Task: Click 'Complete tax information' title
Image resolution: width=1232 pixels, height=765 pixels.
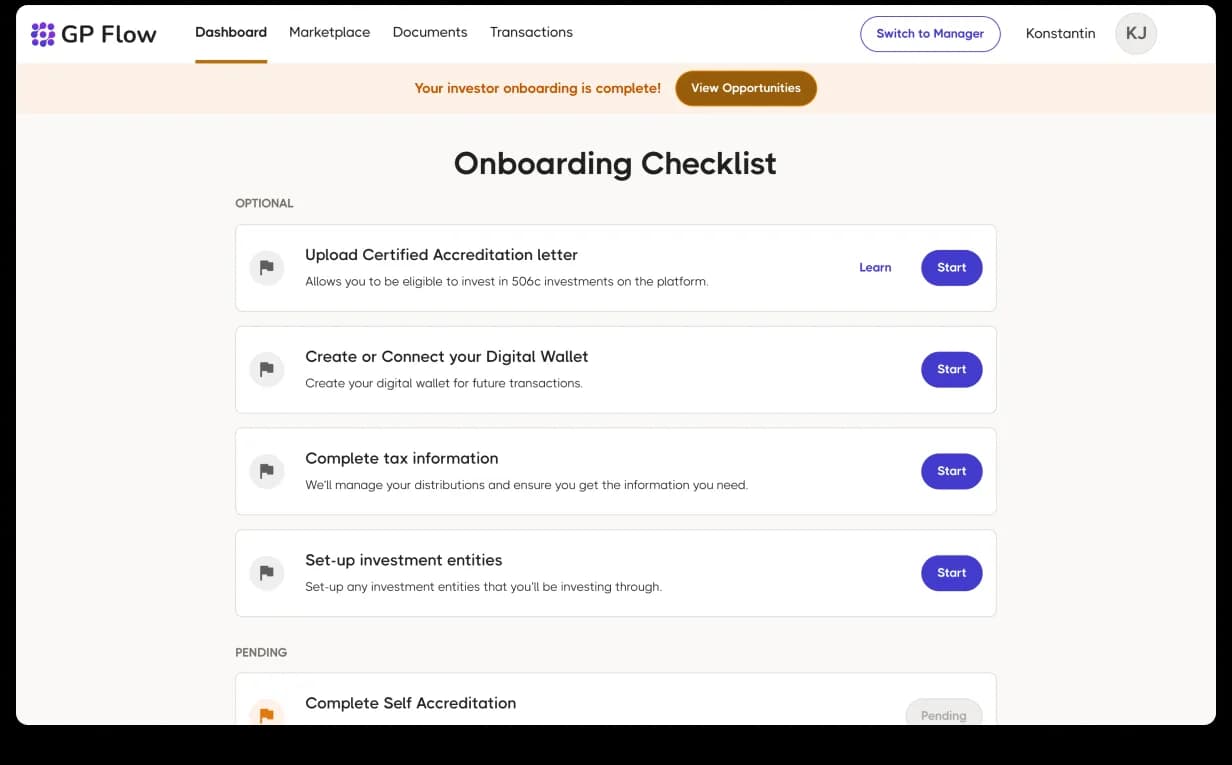Action: point(402,459)
